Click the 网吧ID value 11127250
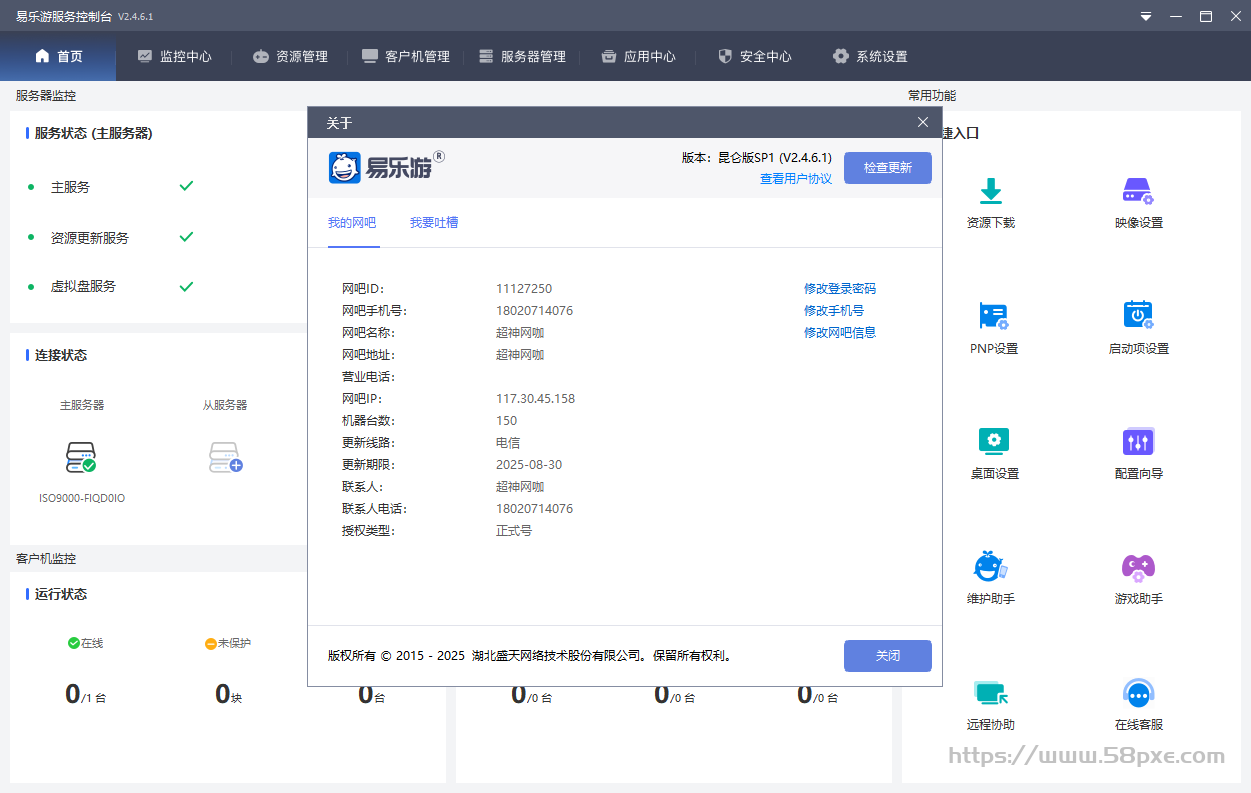The width and height of the screenshot is (1251, 793). [524, 288]
